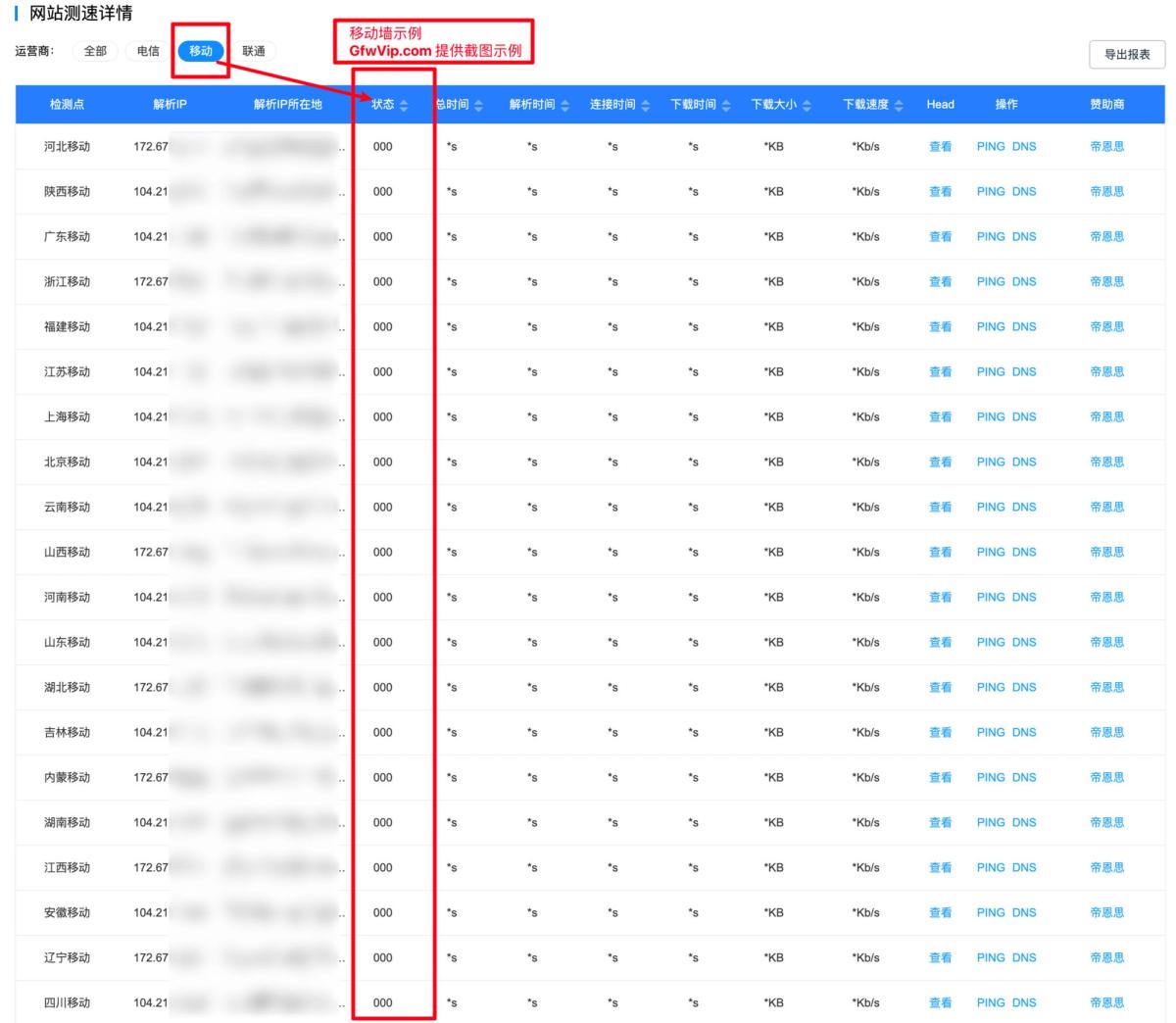Click the 赞助商 column header
The height and width of the screenshot is (1023, 1176).
(x=1107, y=105)
